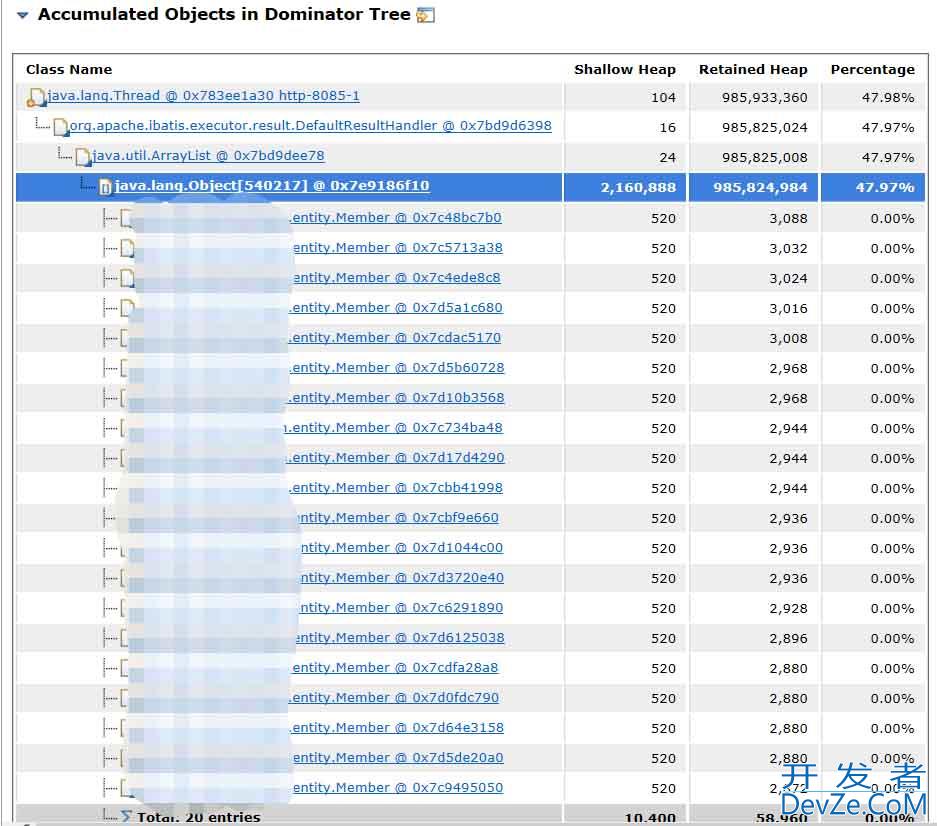Open entity.Member @ 0x7c4ede8c8 link

[x=396, y=277]
